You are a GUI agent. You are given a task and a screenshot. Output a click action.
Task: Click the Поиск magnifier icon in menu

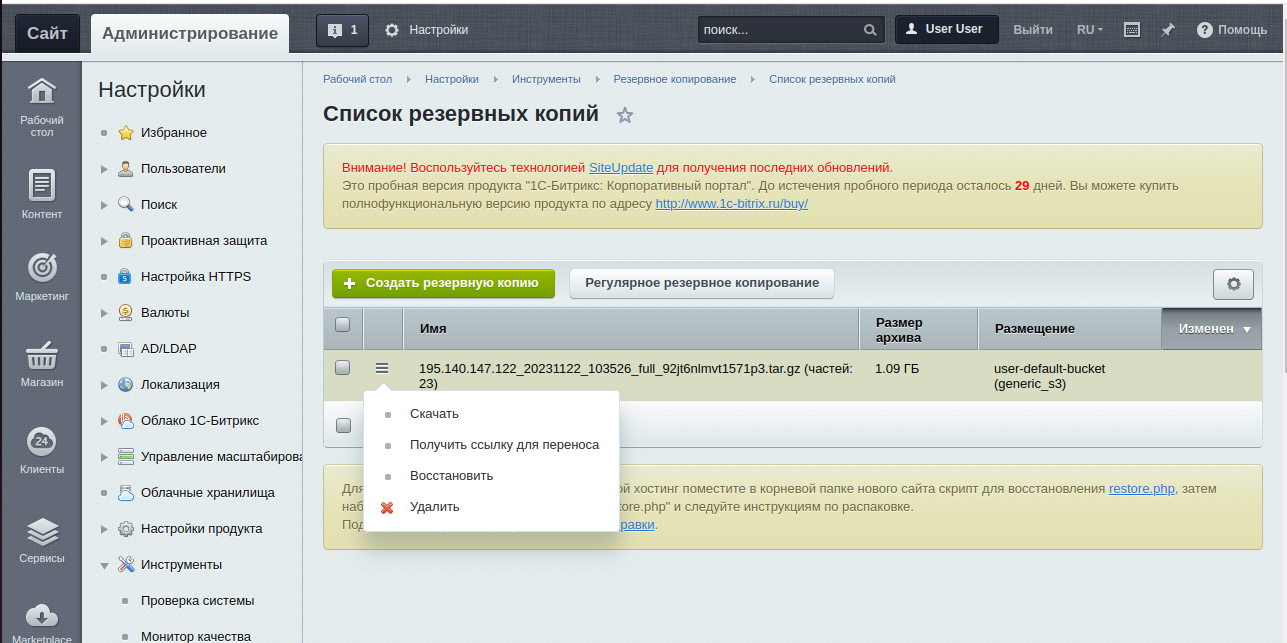click(125, 205)
